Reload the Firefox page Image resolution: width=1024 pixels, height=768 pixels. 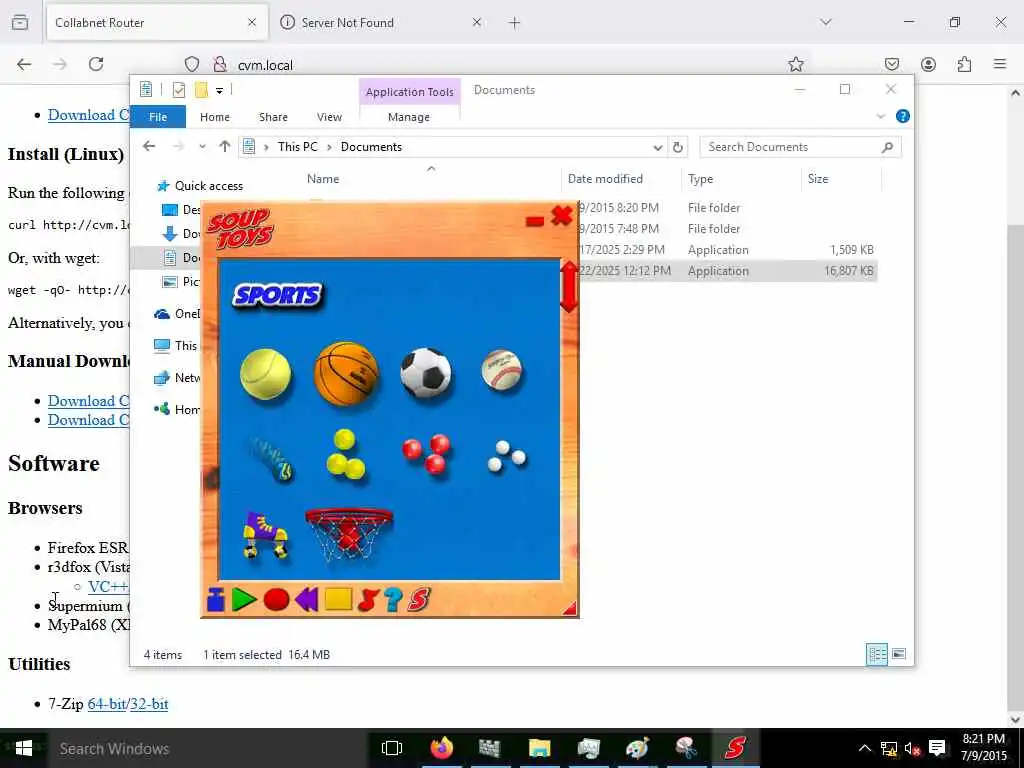(96, 64)
